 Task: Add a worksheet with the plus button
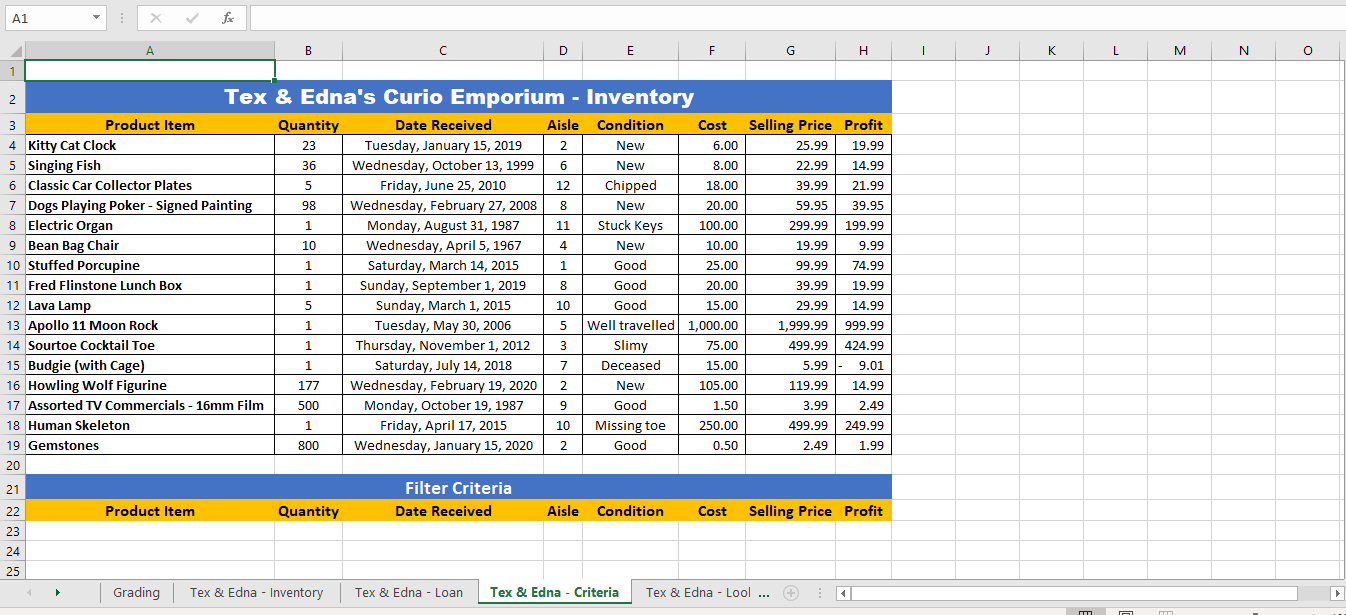tap(789, 592)
